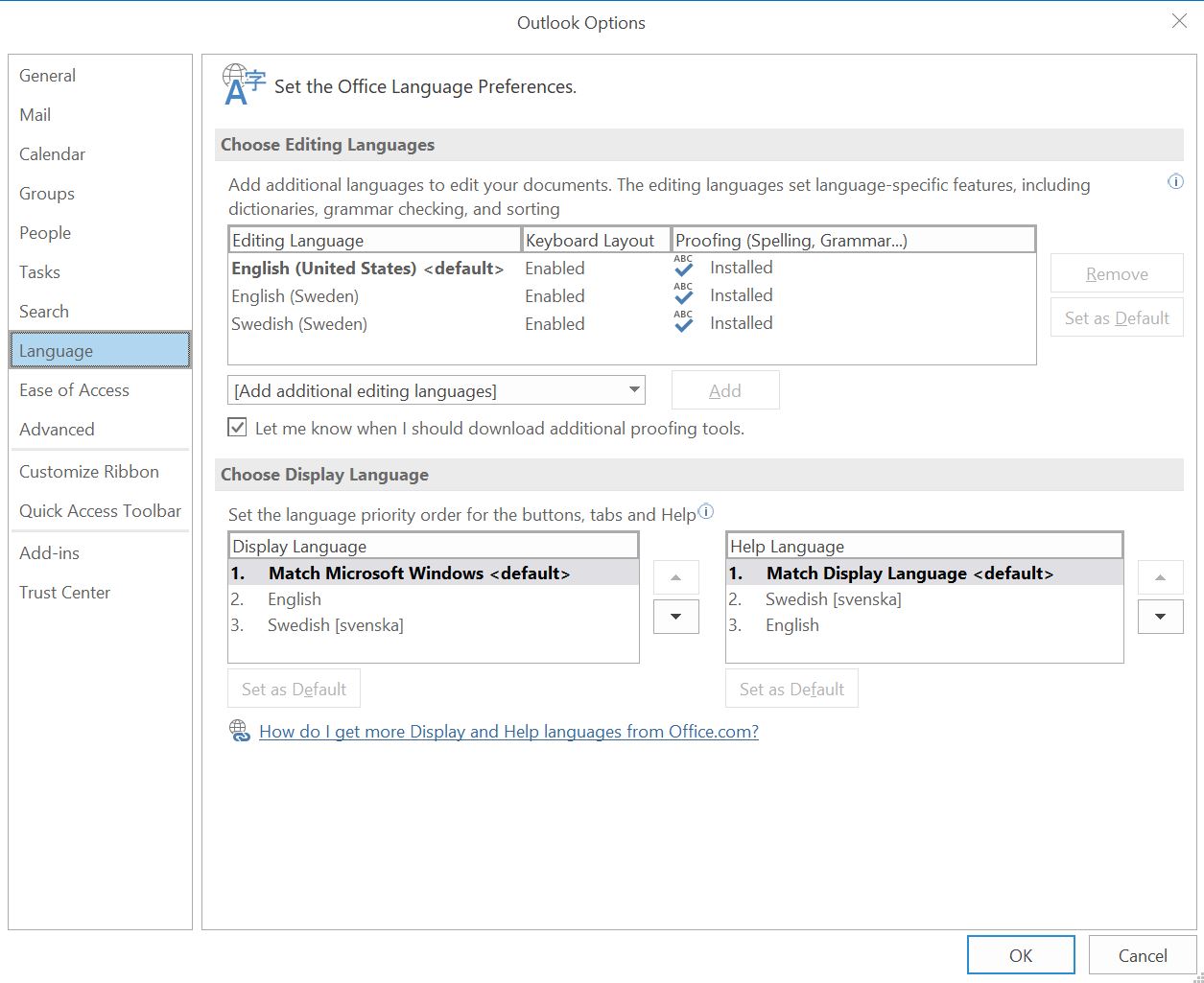Click the Editing Language column header
Image resolution: width=1204 pixels, height=983 pixels.
tap(375, 240)
